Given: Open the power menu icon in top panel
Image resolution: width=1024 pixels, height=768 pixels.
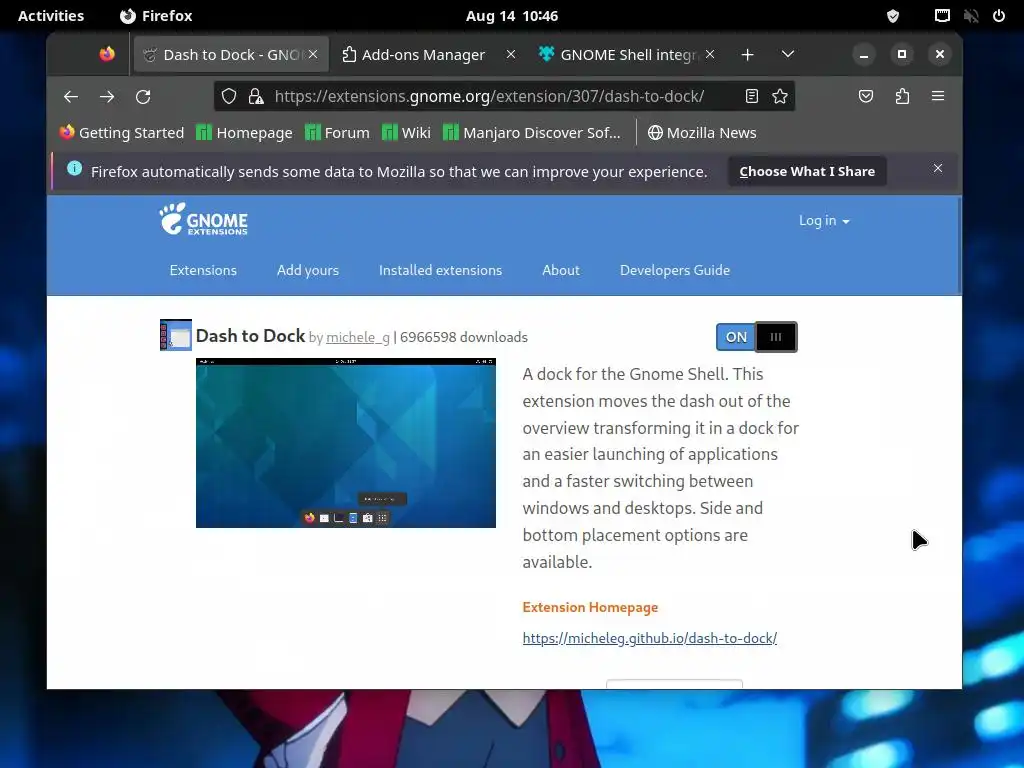Looking at the screenshot, I should 999,16.
